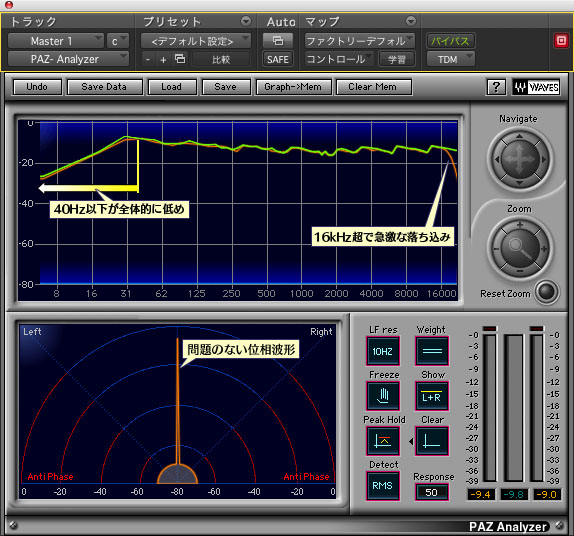Expand the デフォルト設定 preset dropdown
Image resolution: width=574 pixels, height=536 pixels.
click(196, 41)
